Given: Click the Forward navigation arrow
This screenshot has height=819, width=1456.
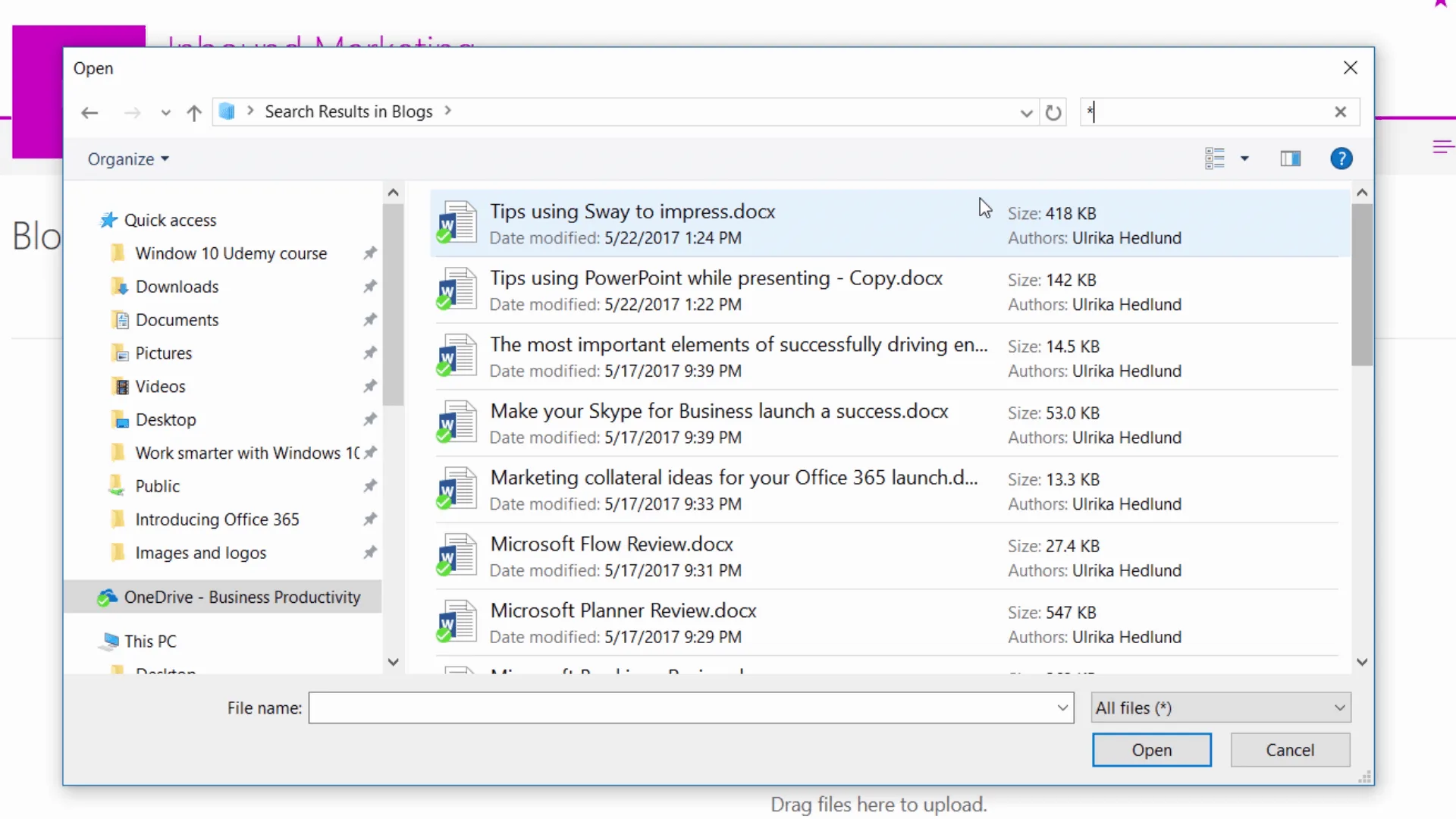Looking at the screenshot, I should 133,112.
